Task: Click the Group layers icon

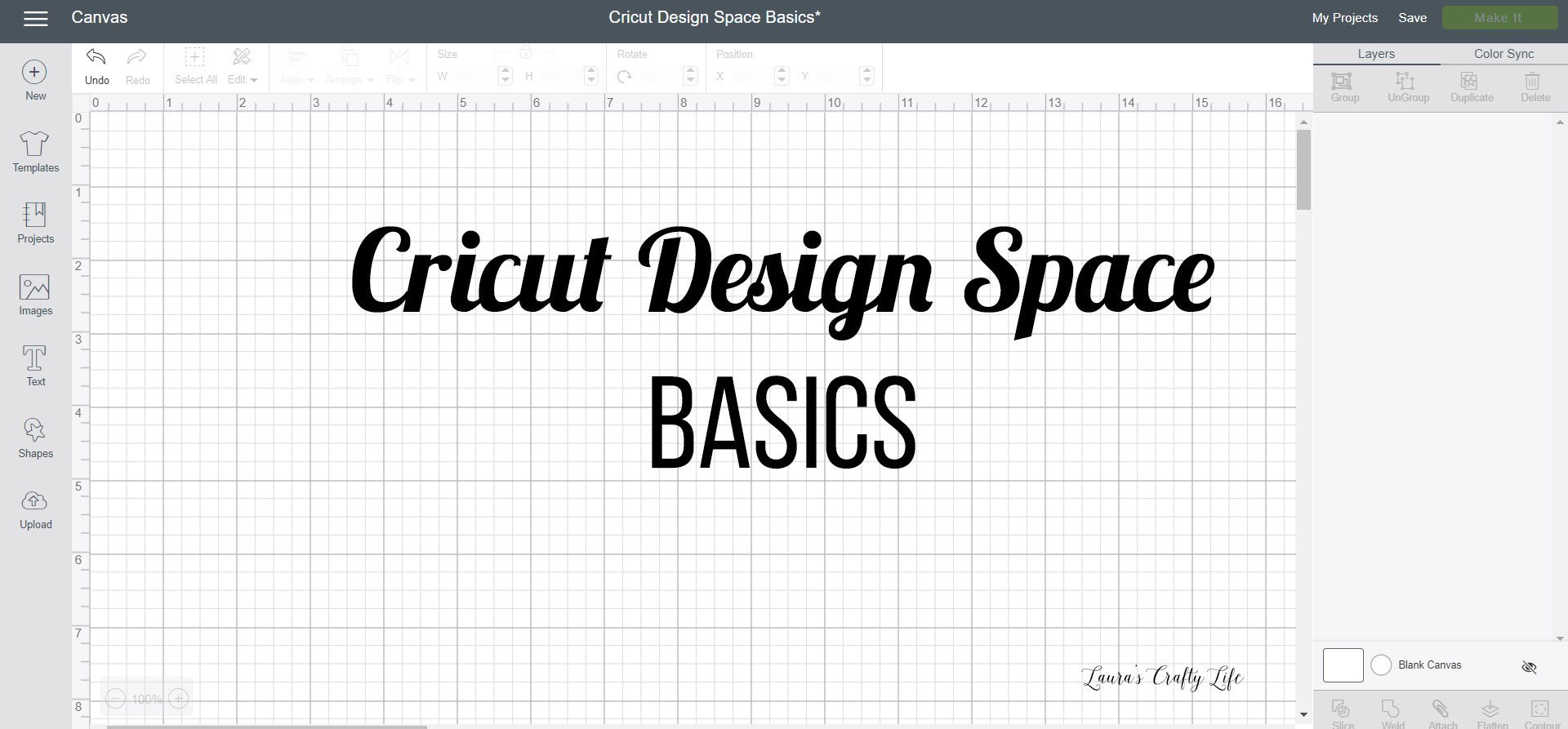Action: click(x=1344, y=87)
